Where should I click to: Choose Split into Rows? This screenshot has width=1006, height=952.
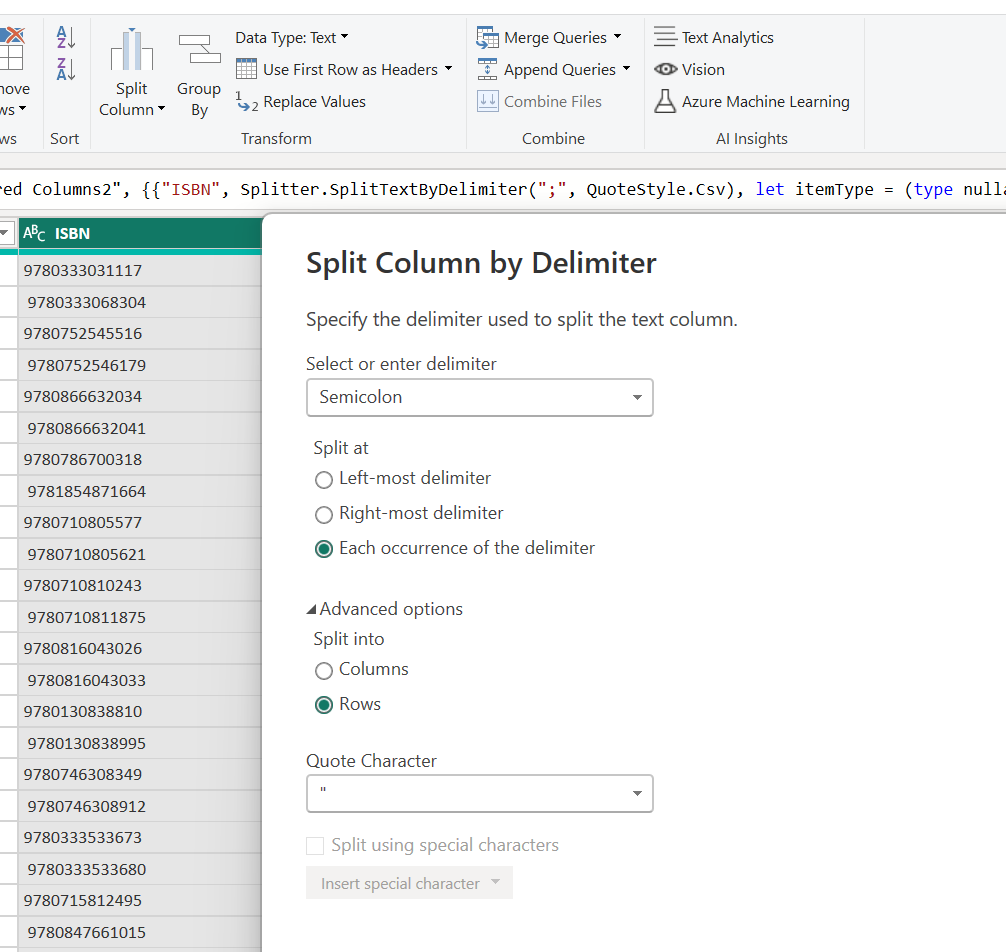324,706
